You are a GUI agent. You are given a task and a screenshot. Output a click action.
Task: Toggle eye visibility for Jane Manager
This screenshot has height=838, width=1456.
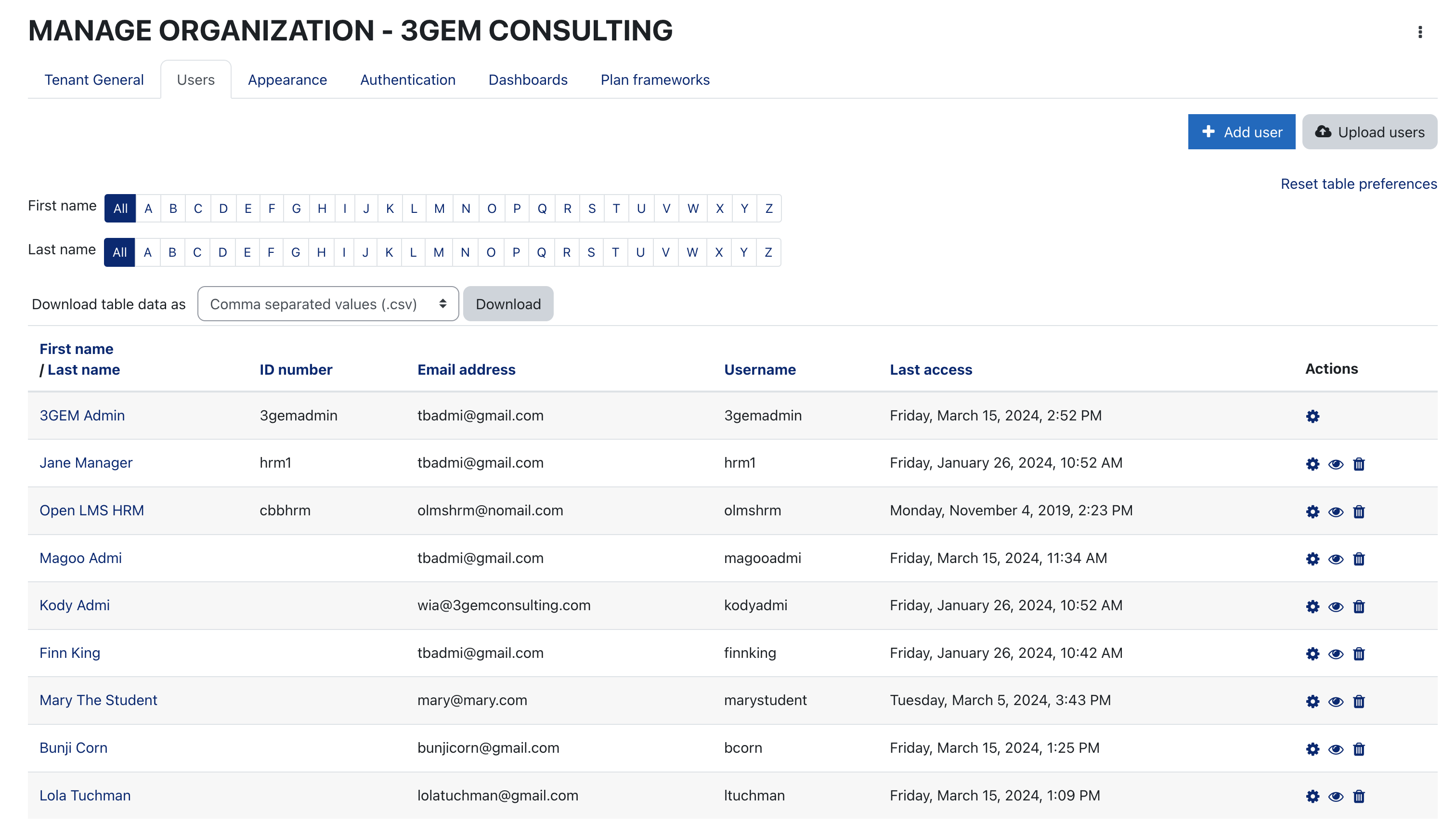pos(1335,464)
